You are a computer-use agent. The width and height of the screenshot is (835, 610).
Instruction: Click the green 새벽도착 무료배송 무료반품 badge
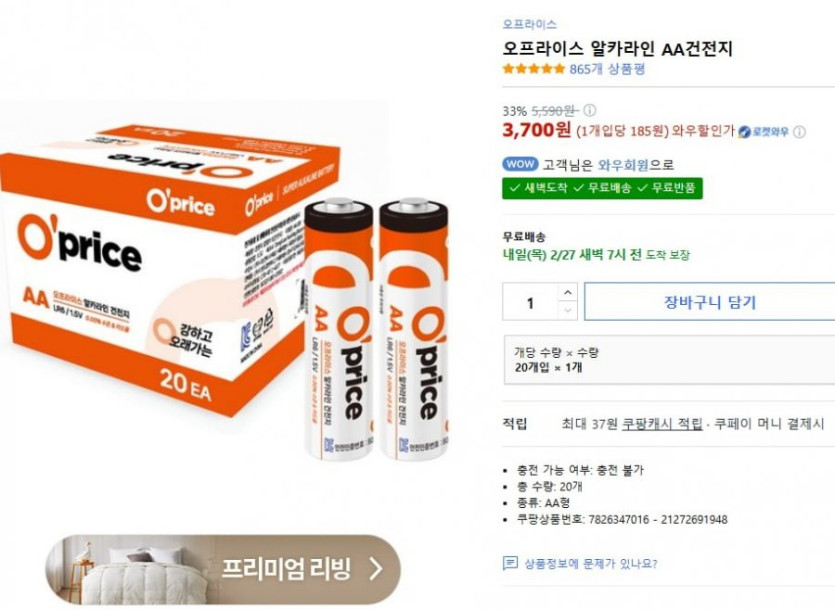pyautogui.click(x=602, y=188)
